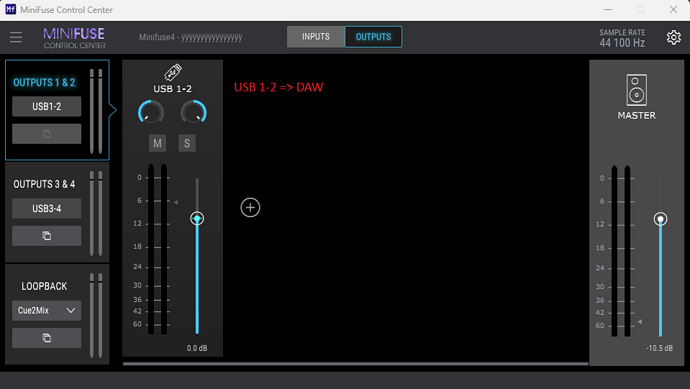Open the hamburger menu

pyautogui.click(x=16, y=37)
